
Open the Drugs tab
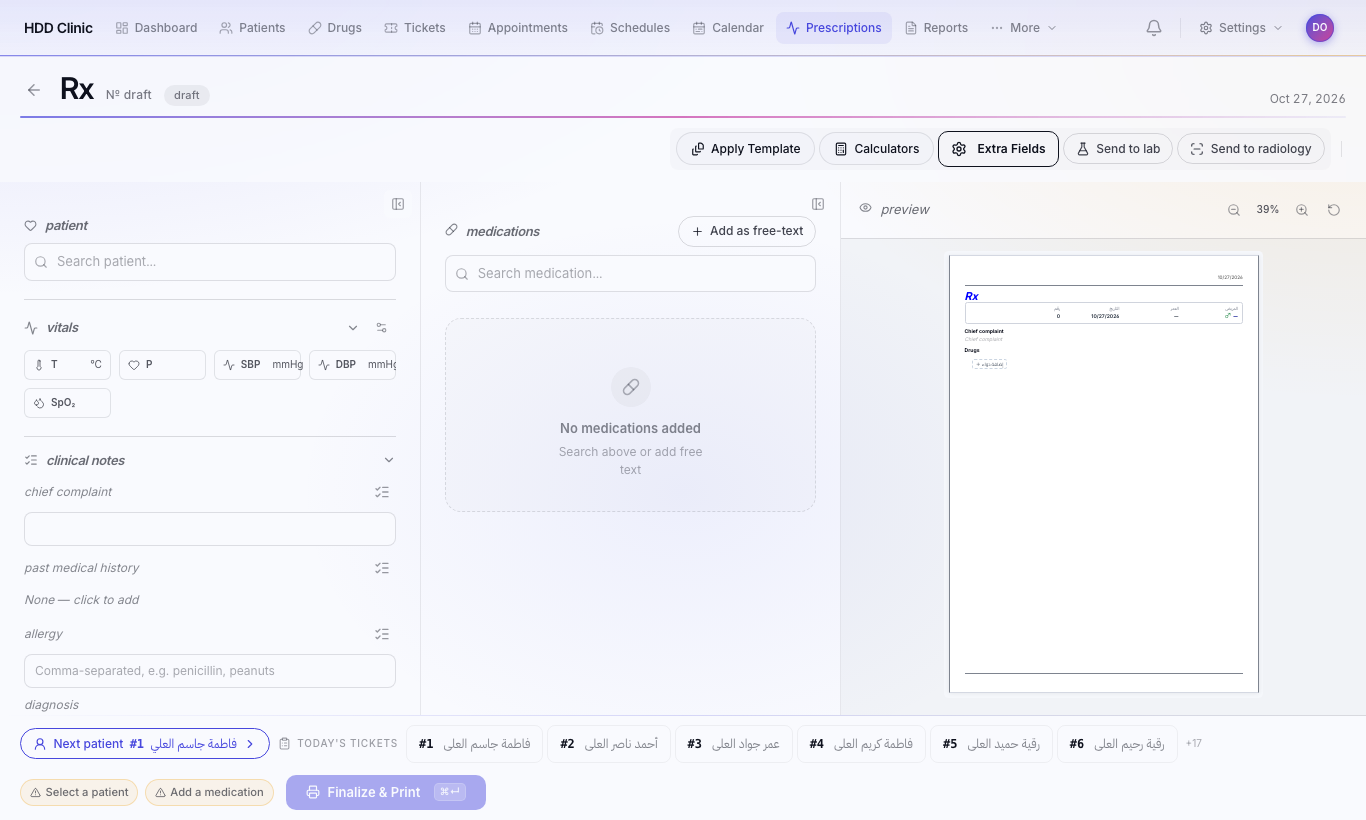335,28
